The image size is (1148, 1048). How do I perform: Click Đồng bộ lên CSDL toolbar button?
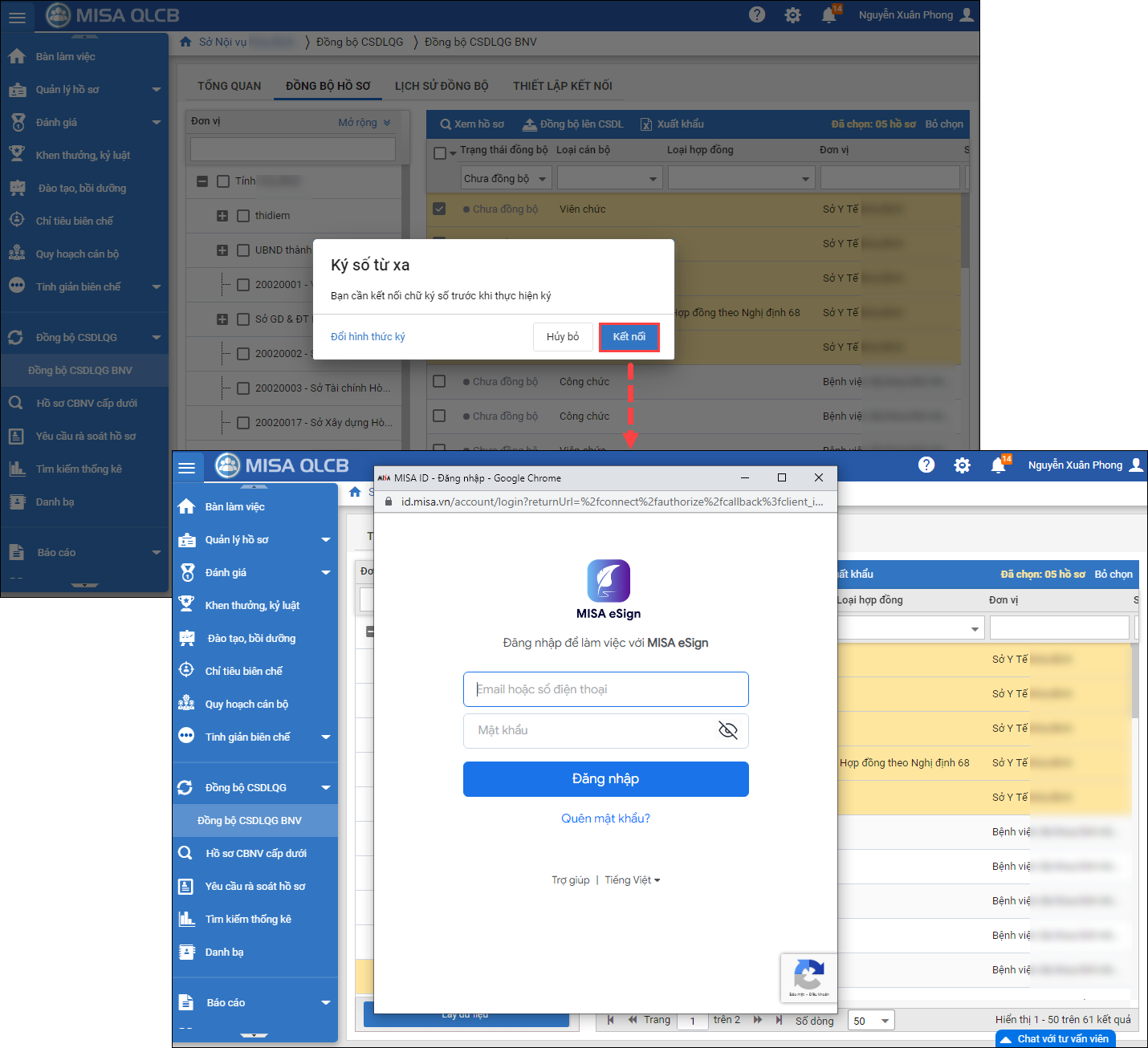[573, 124]
